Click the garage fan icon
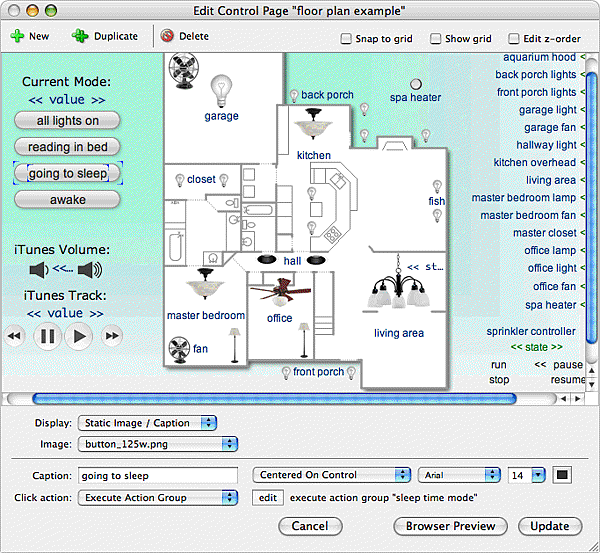Viewport: 600px width, 553px height. (183, 71)
